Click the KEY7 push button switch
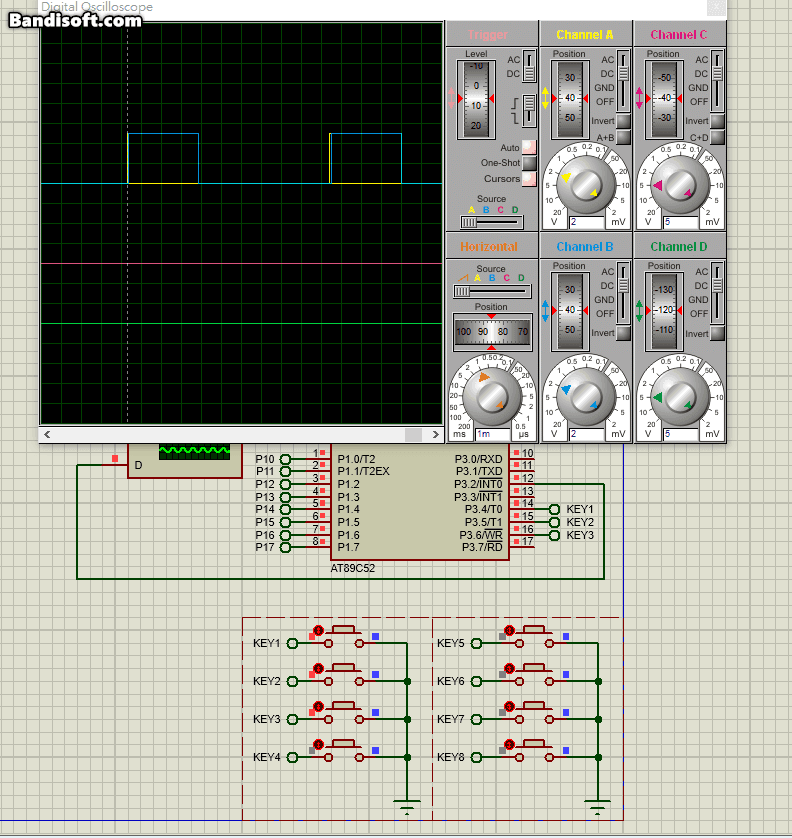Image resolution: width=792 pixels, height=838 pixels. tap(534, 713)
